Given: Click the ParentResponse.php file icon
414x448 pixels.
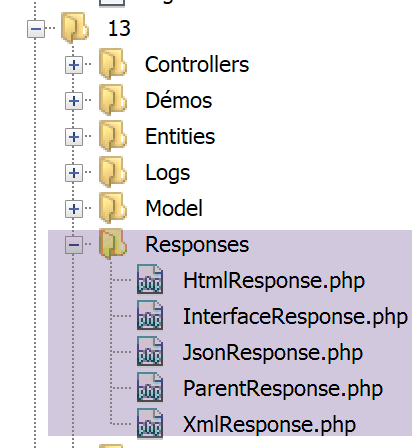Looking at the screenshot, I should point(150,387).
